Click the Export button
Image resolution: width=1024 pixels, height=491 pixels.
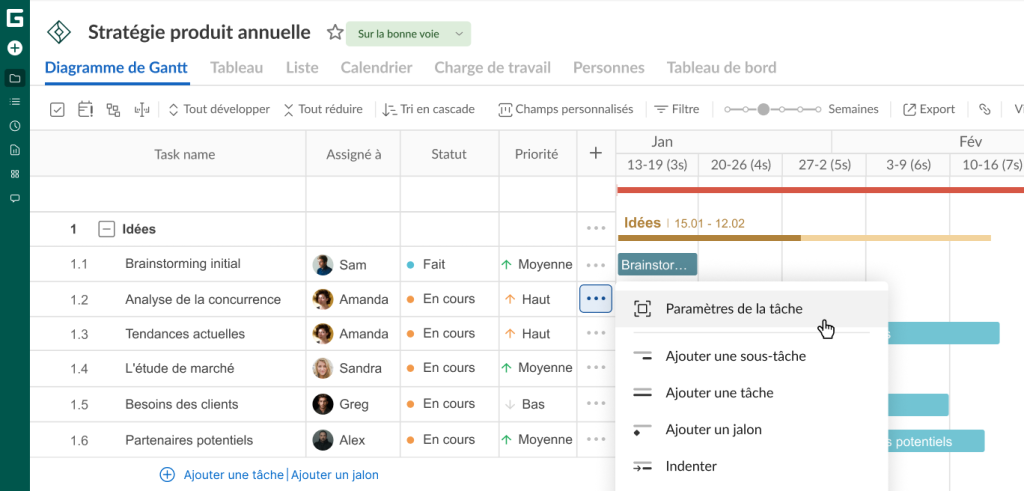tap(929, 110)
